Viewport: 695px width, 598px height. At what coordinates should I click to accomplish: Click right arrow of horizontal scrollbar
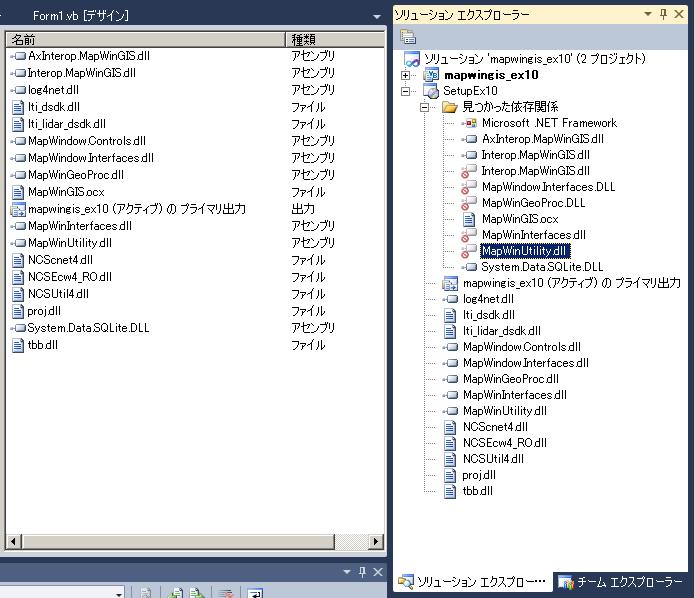click(376, 542)
